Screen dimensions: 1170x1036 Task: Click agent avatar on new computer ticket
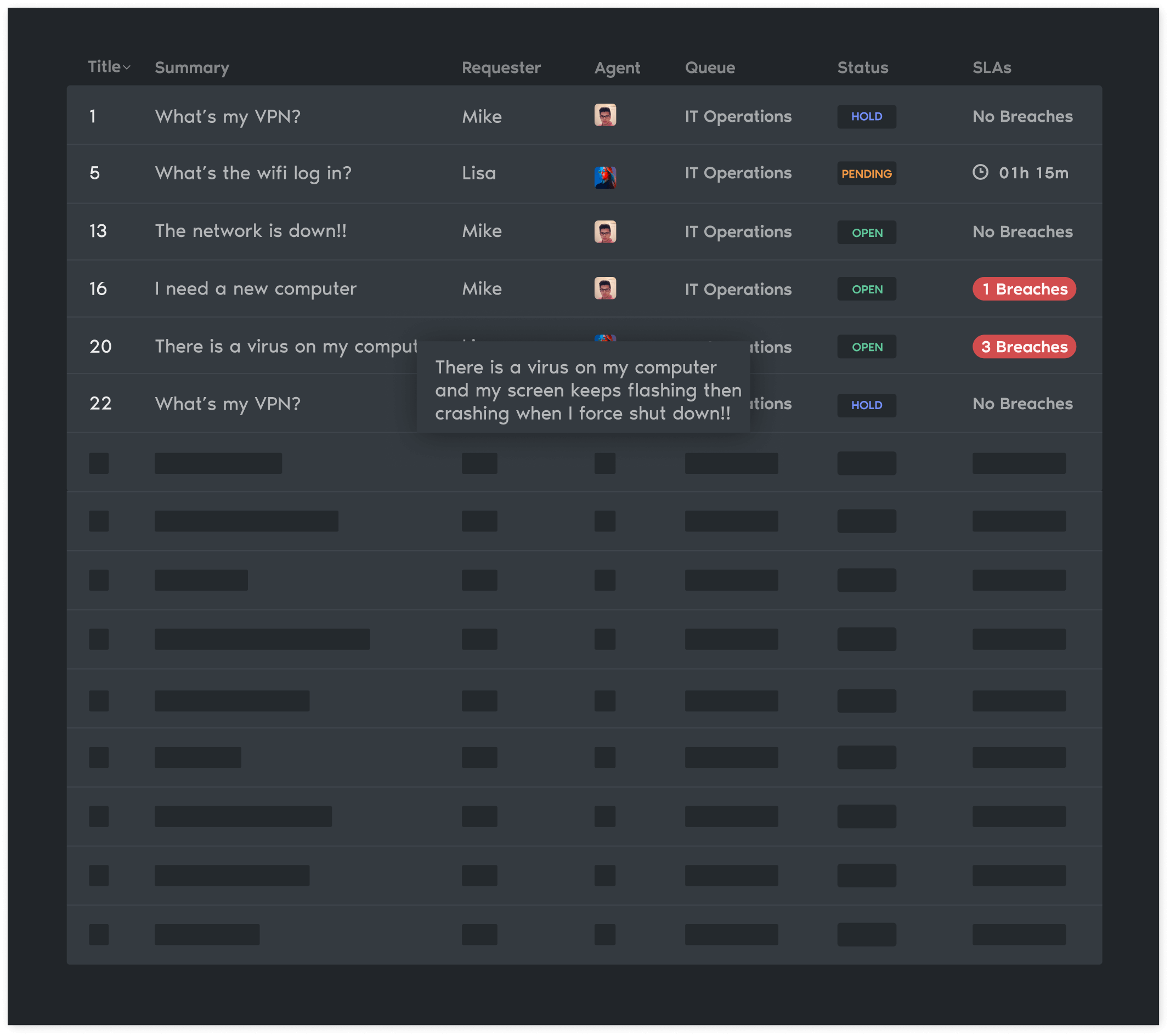tap(604, 288)
